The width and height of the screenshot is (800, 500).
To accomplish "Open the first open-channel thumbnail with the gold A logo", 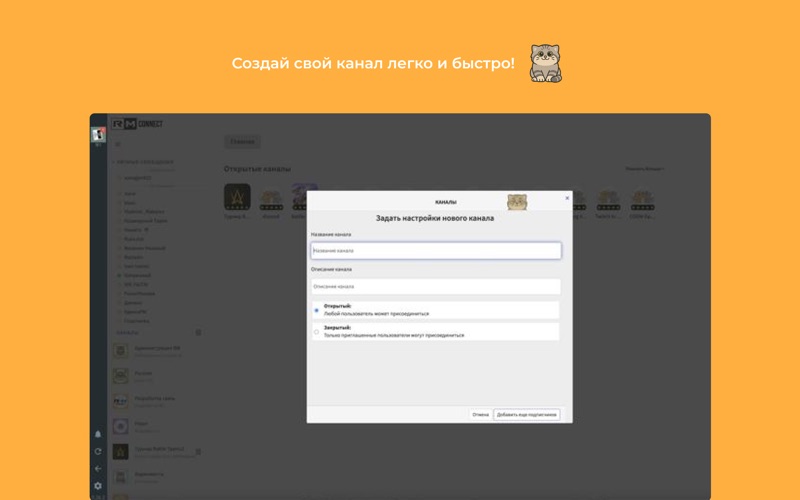I will pyautogui.click(x=237, y=197).
